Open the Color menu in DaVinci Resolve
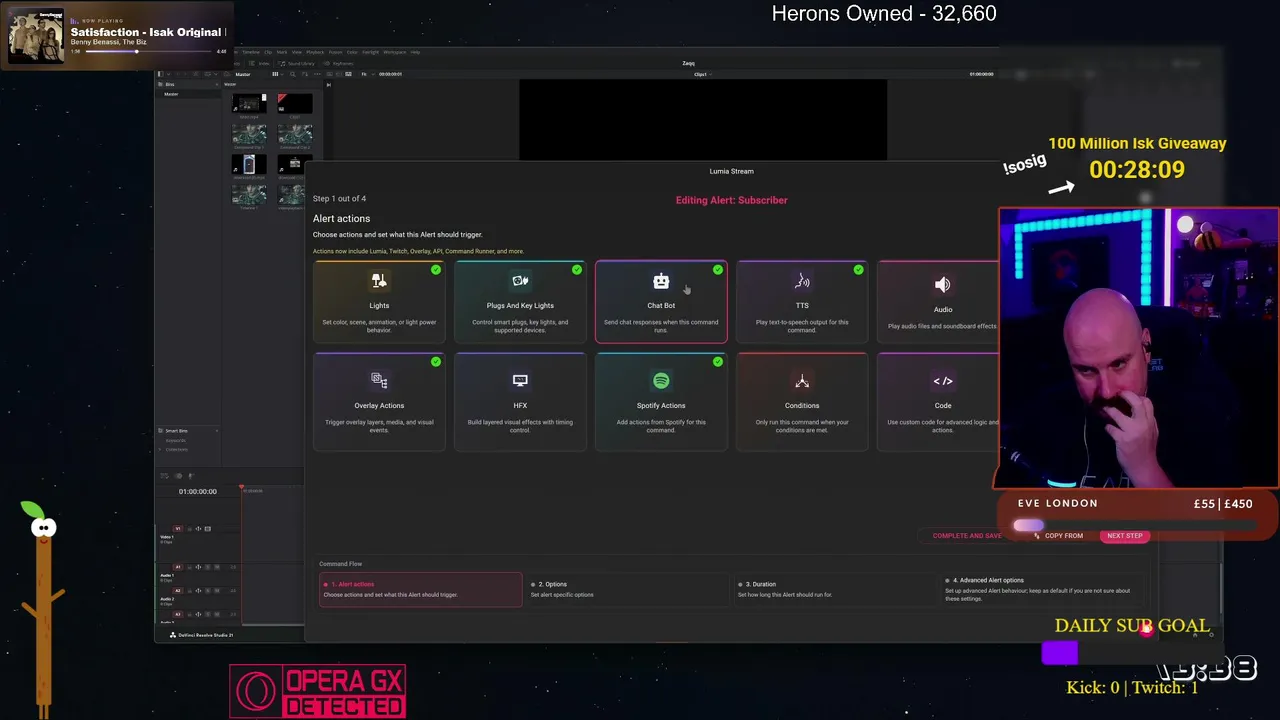This screenshot has width=1280, height=720. coord(352,52)
